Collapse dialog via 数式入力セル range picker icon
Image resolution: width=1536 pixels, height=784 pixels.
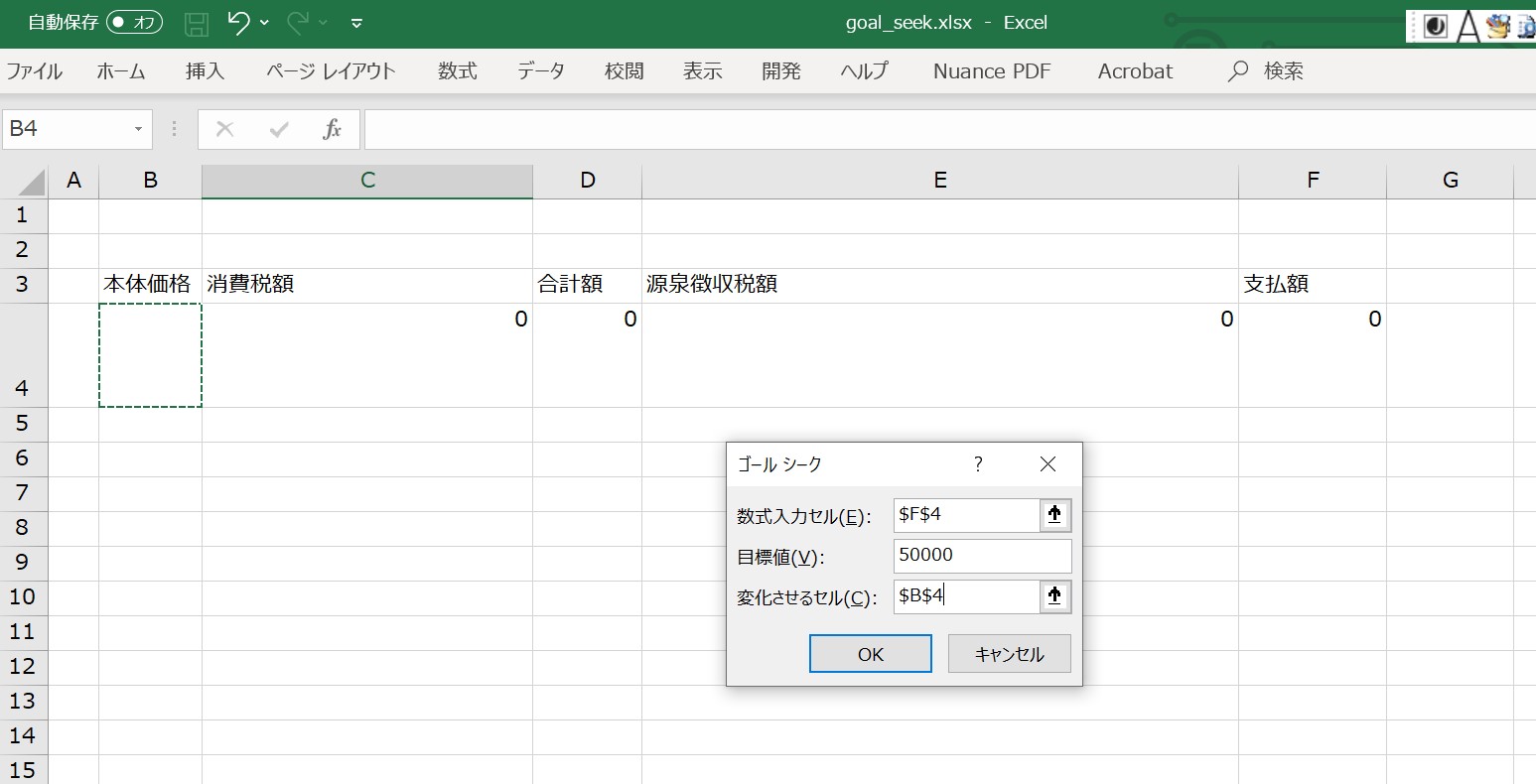pyautogui.click(x=1055, y=515)
